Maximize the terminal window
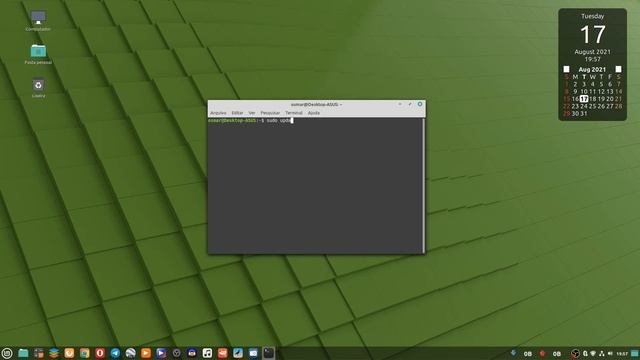Viewport: 640px width, 360px height. pos(410,104)
